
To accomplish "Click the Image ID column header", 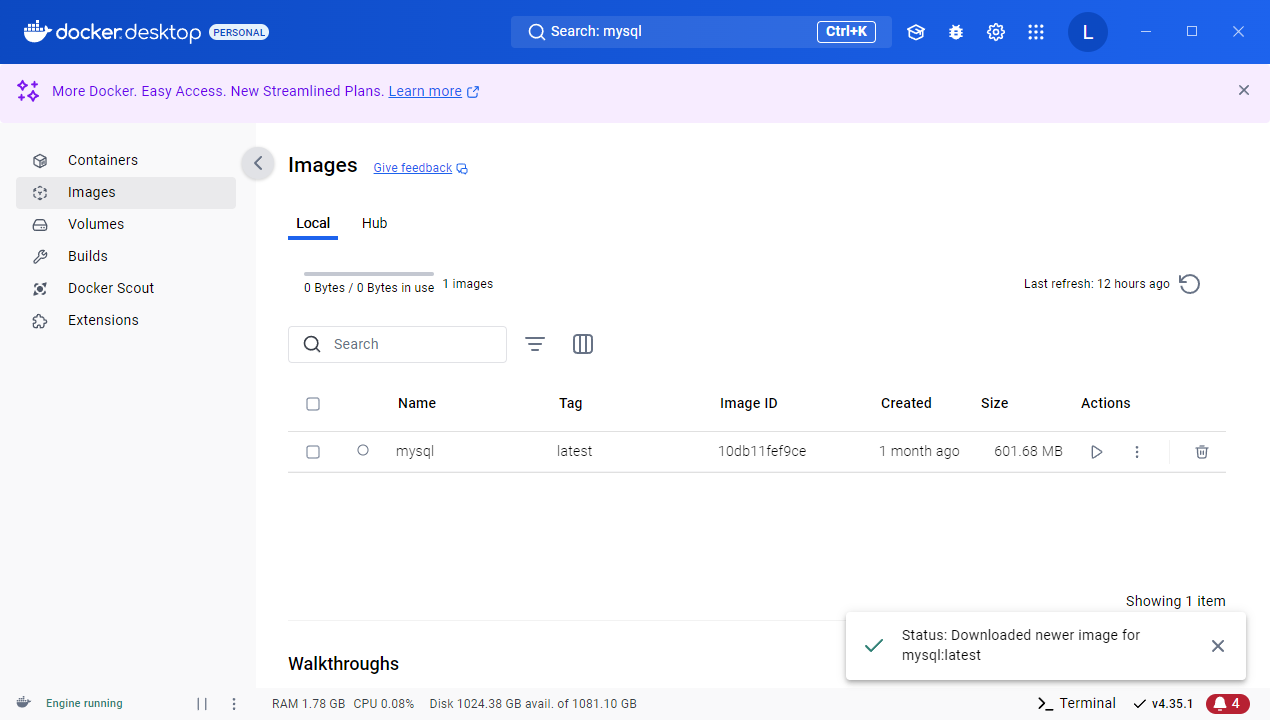I will [748, 403].
